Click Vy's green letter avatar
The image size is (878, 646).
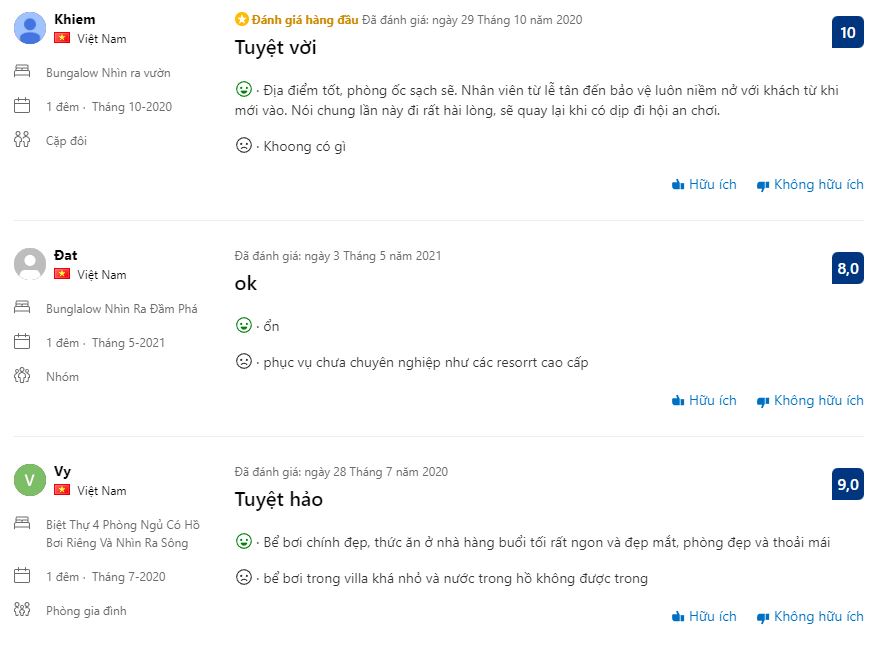[30, 480]
